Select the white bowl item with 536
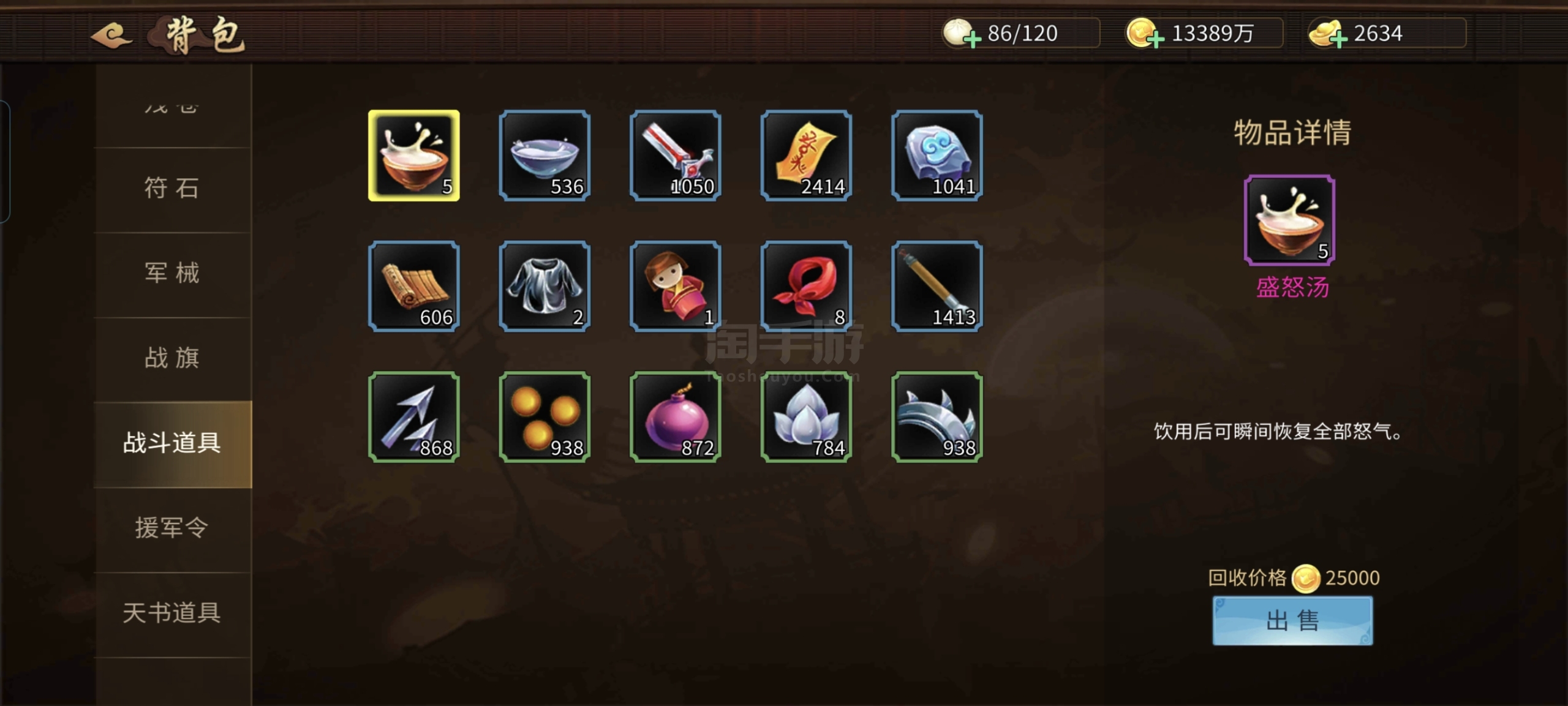Screen dimensions: 1568x706 coord(545,156)
